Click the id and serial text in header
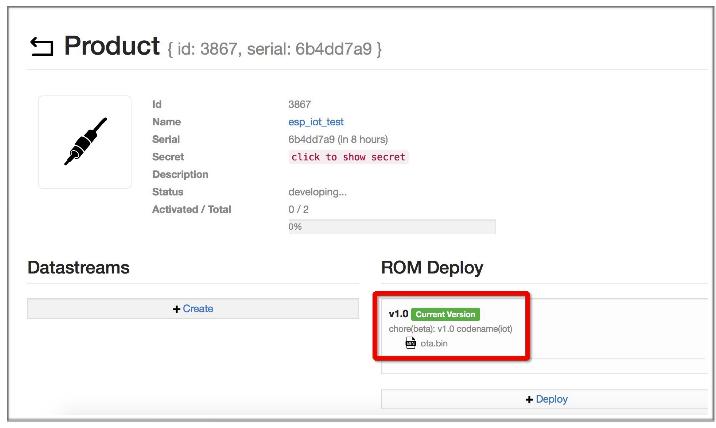716x428 pixels. (x=275, y=48)
